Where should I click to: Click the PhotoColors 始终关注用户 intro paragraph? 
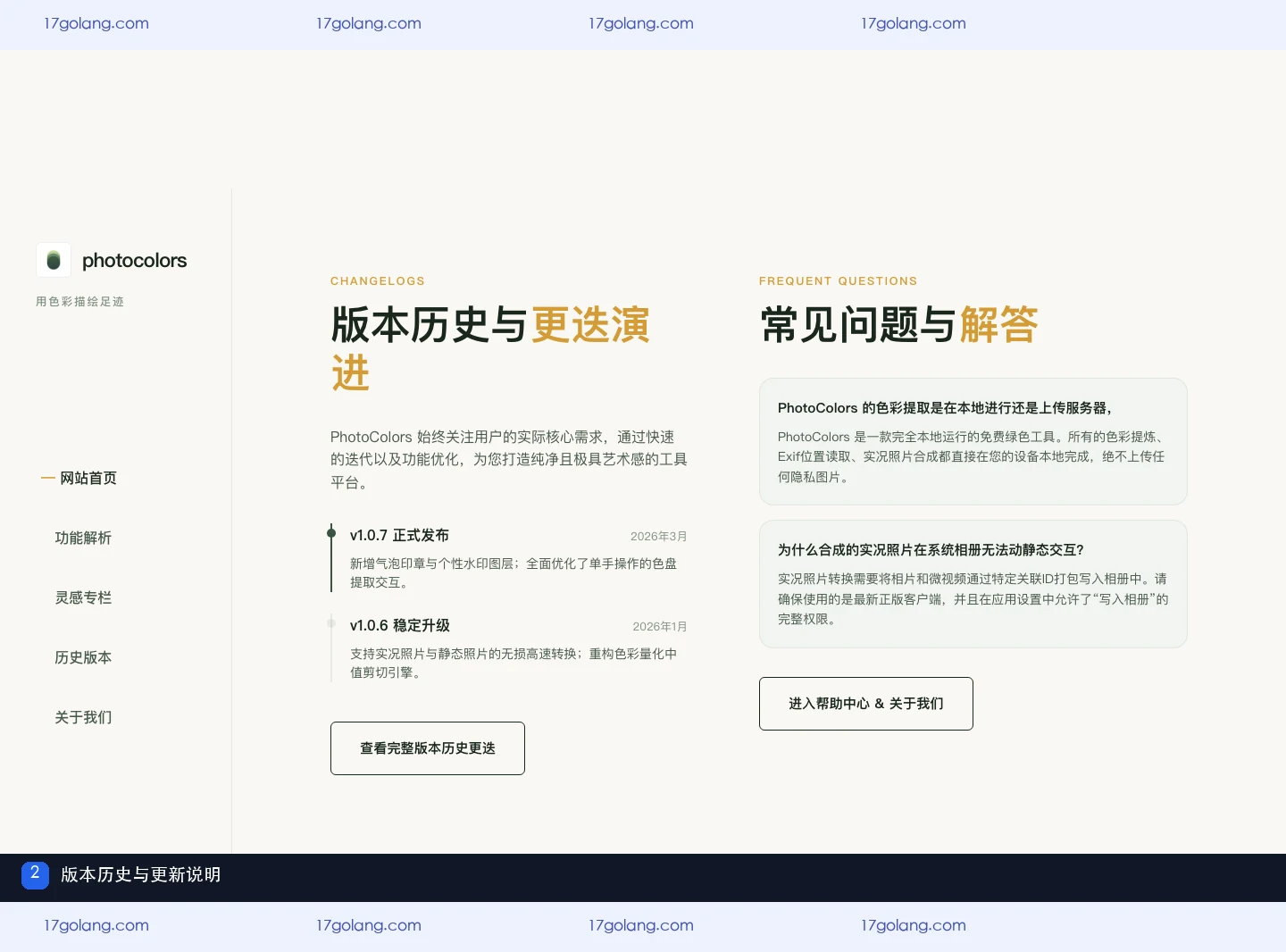pyautogui.click(x=509, y=459)
